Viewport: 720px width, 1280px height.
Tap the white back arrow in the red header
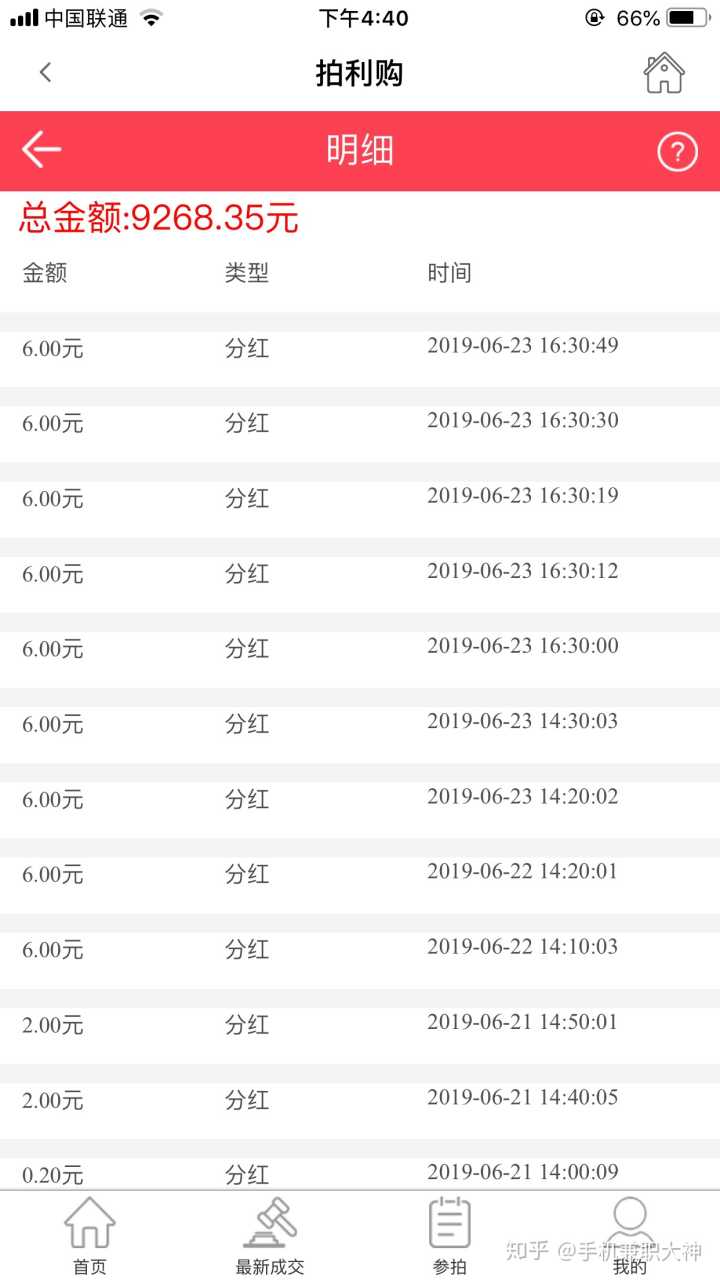point(42,150)
